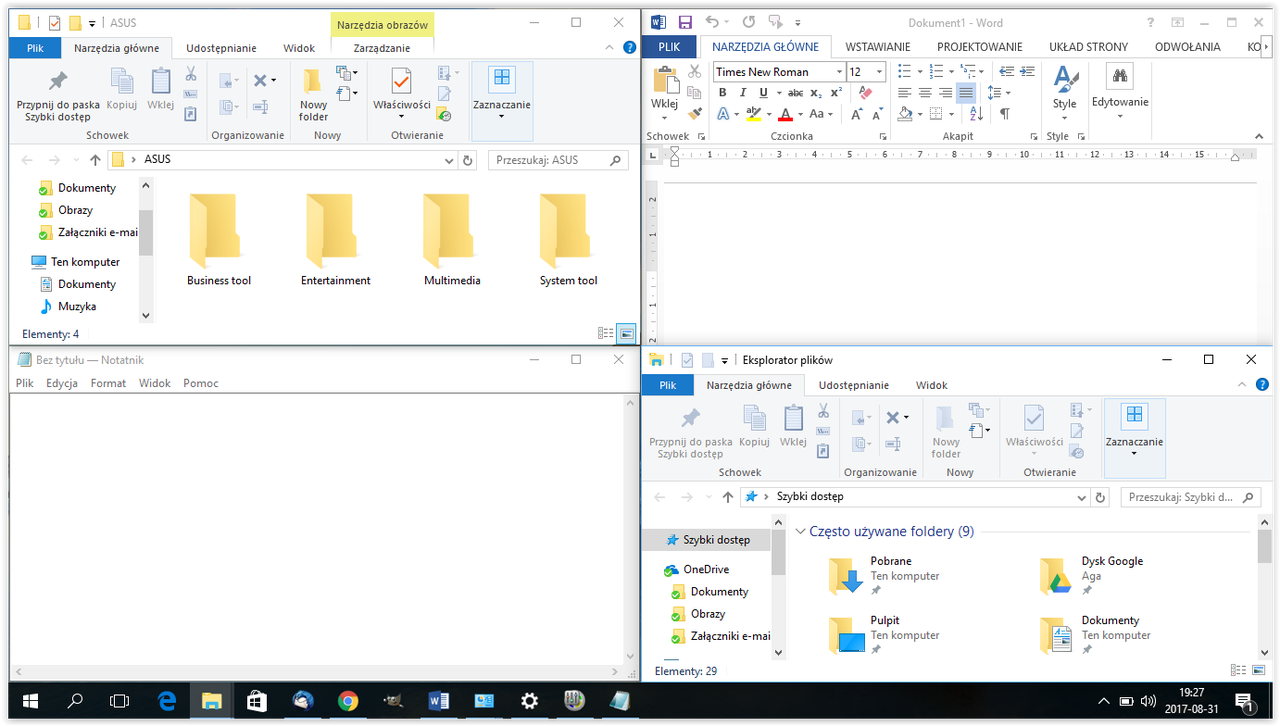Open the WSTAWIANIE tab in Word
Viewport: 1280px width, 726px height.
point(878,47)
